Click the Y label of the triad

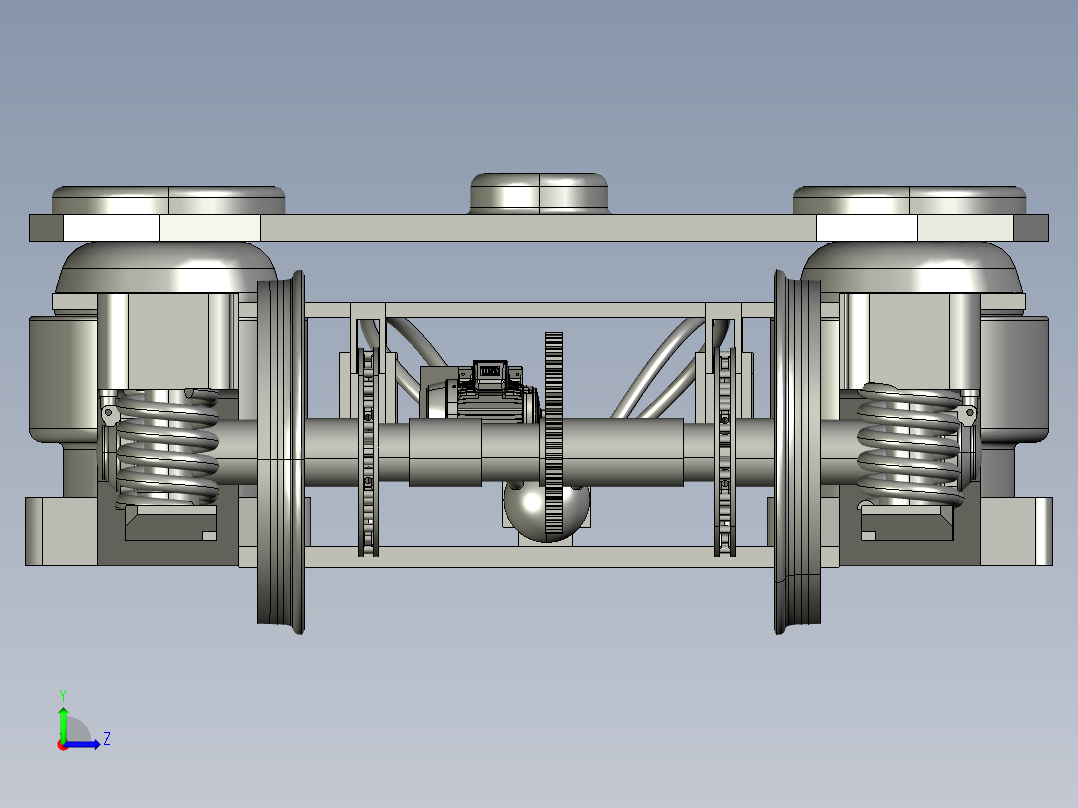(63, 695)
